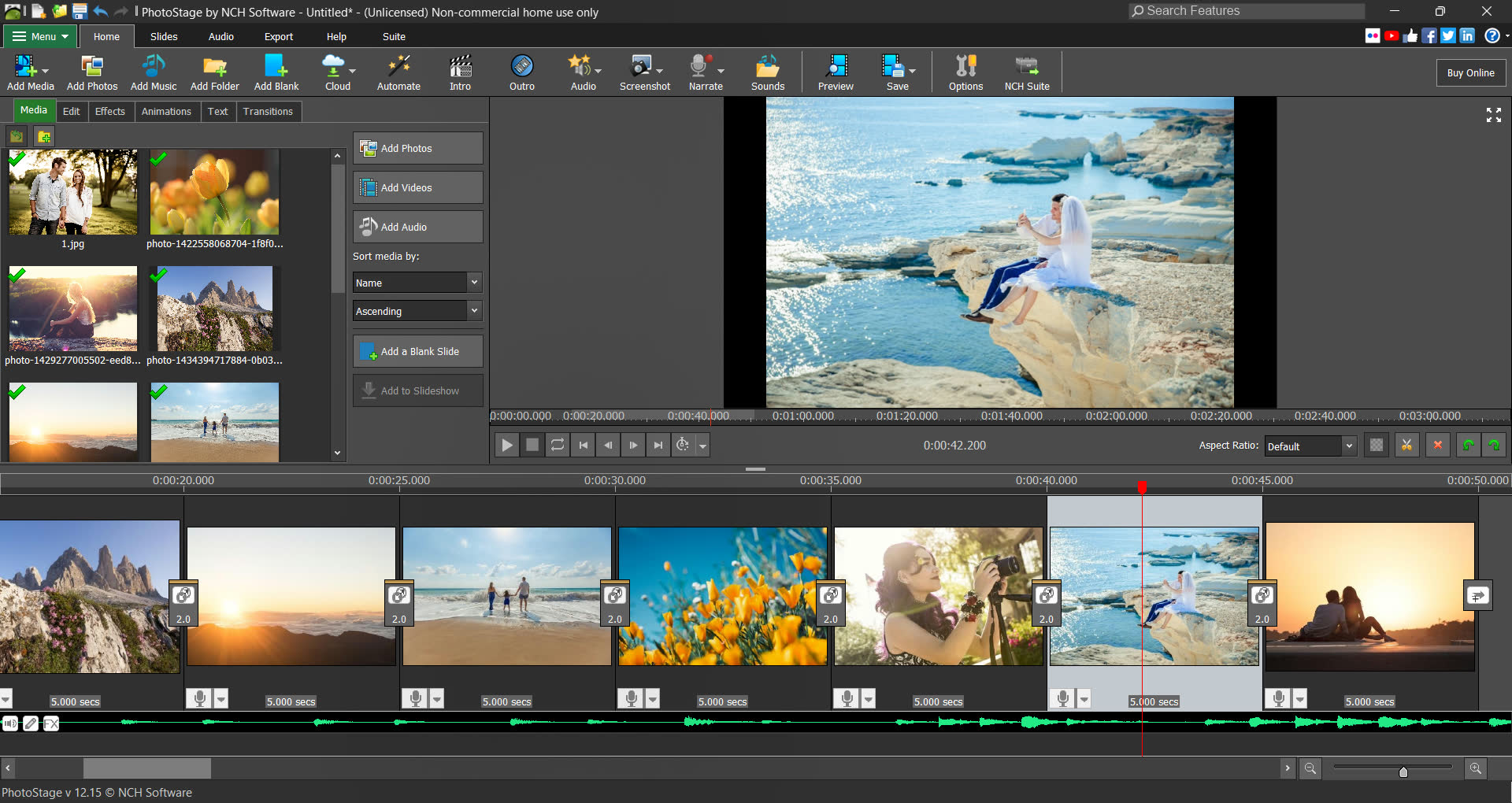
Task: Open the Menu dropdown
Action: (40, 36)
